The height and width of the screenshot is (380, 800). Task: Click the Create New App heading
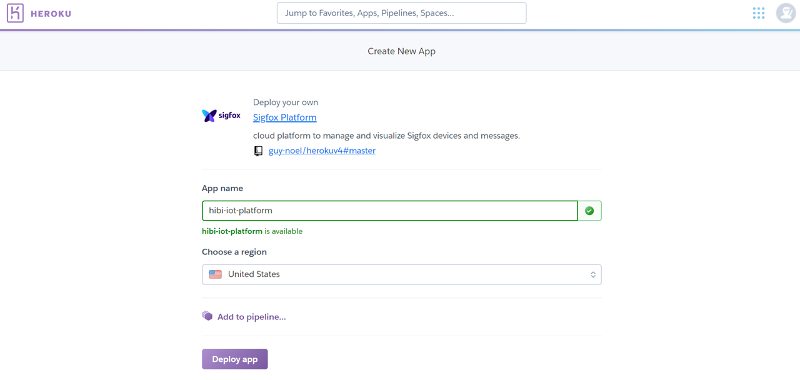(x=402, y=51)
